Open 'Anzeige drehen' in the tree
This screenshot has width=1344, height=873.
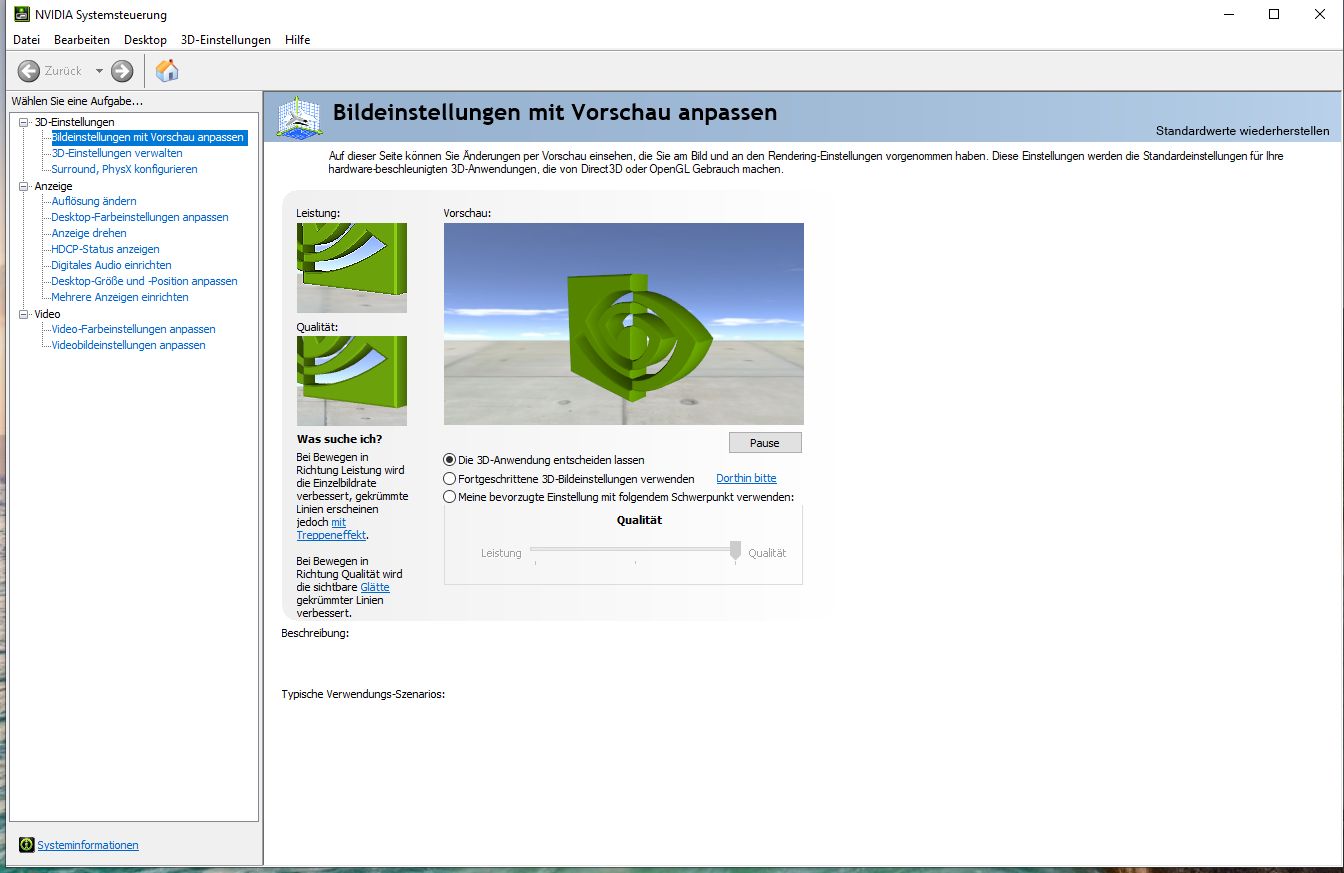(89, 233)
